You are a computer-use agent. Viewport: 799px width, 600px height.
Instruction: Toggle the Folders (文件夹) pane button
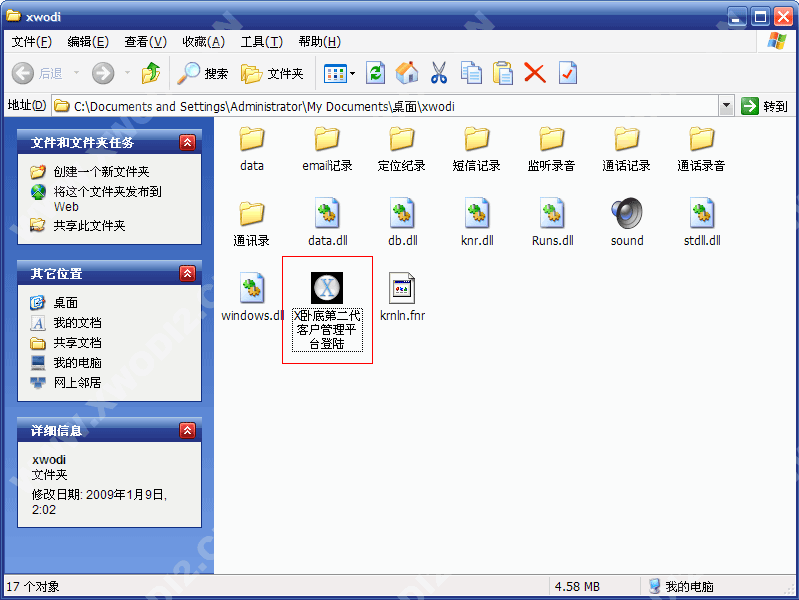(x=273, y=73)
